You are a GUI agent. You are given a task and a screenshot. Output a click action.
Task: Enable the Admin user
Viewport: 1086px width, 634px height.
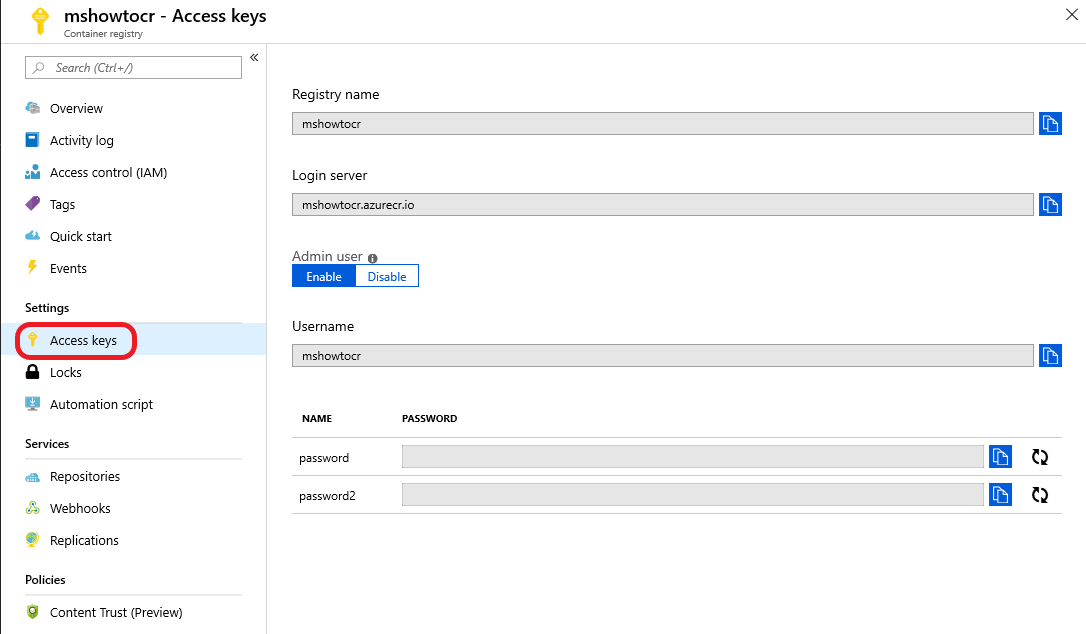coord(323,276)
